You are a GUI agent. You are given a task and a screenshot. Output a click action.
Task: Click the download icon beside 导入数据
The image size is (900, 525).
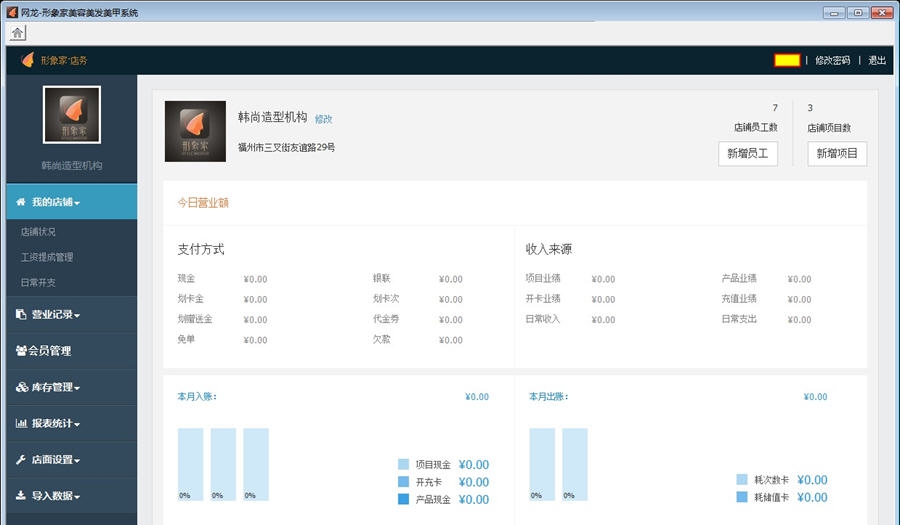[x=21, y=495]
